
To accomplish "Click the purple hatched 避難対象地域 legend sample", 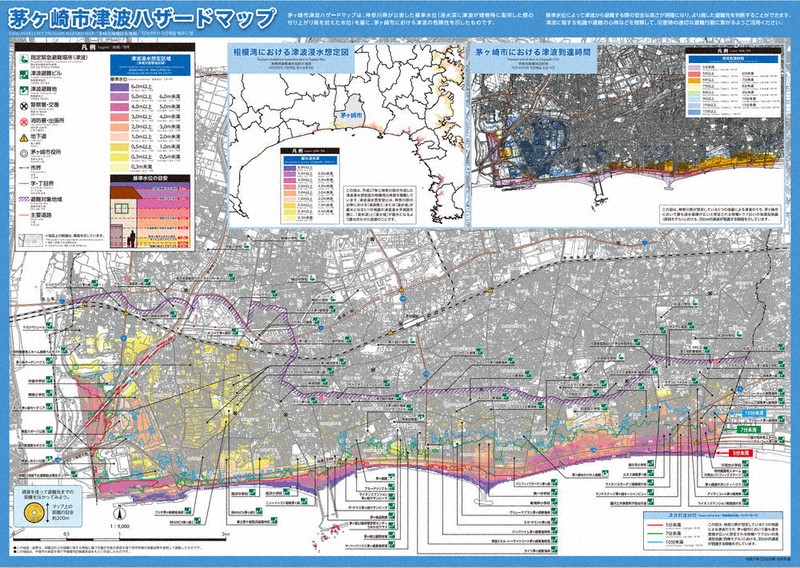I will [23, 199].
